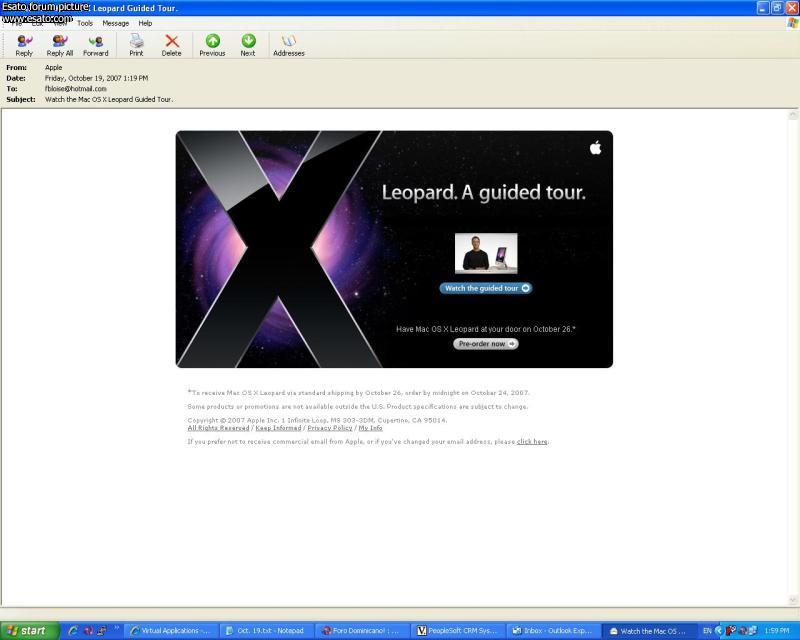Open the Help menu
Viewport: 800px width, 640px height.
click(x=145, y=23)
